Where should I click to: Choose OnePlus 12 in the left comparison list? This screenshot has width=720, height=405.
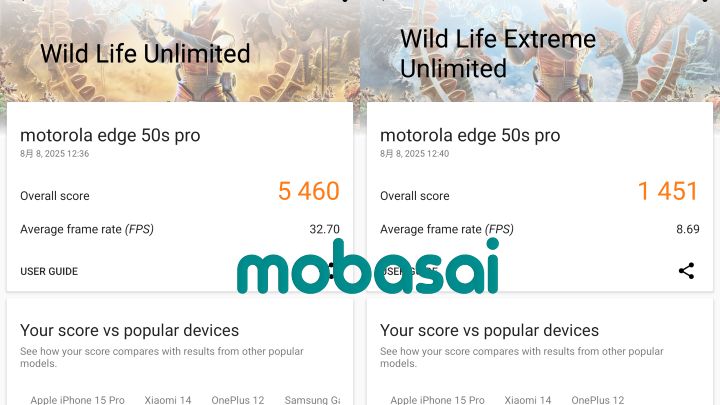pos(237,400)
